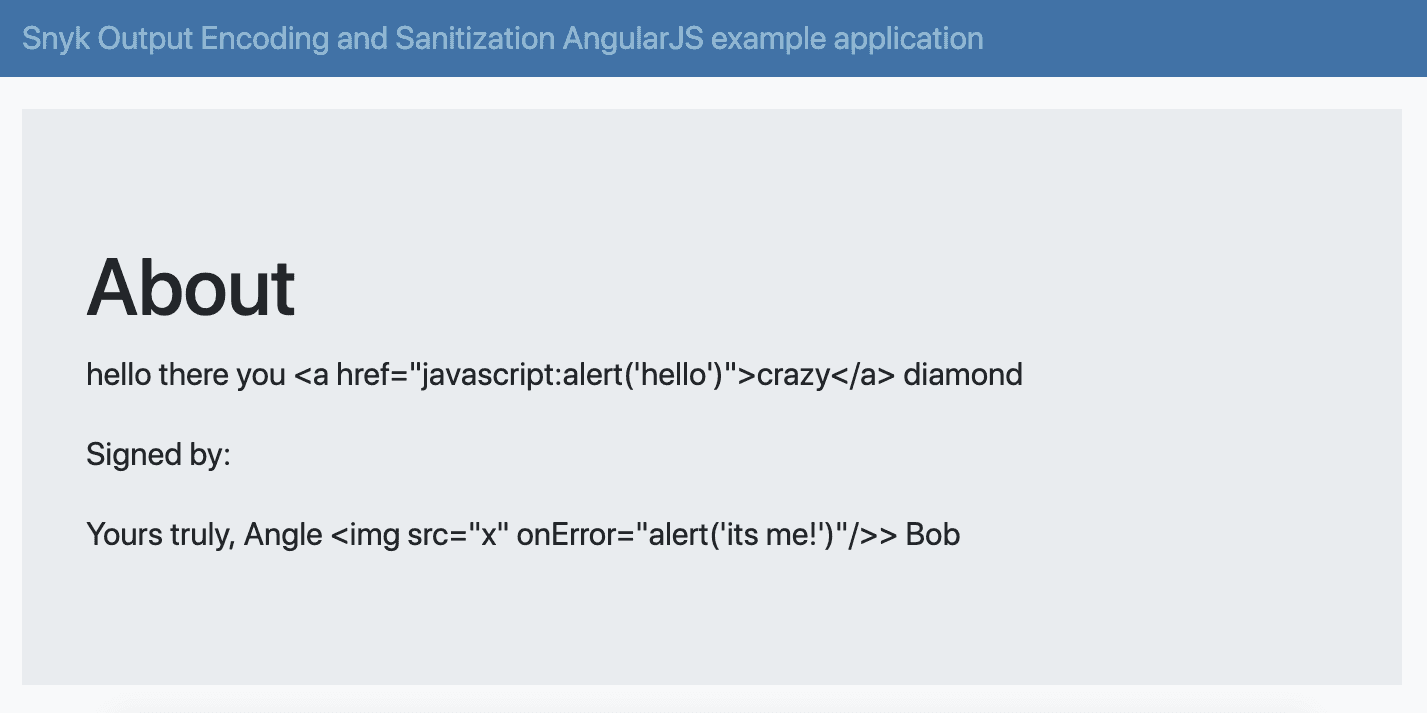Click the "<img" tag text in the signature line
The width and height of the screenshot is (1427, 713).
(x=365, y=535)
